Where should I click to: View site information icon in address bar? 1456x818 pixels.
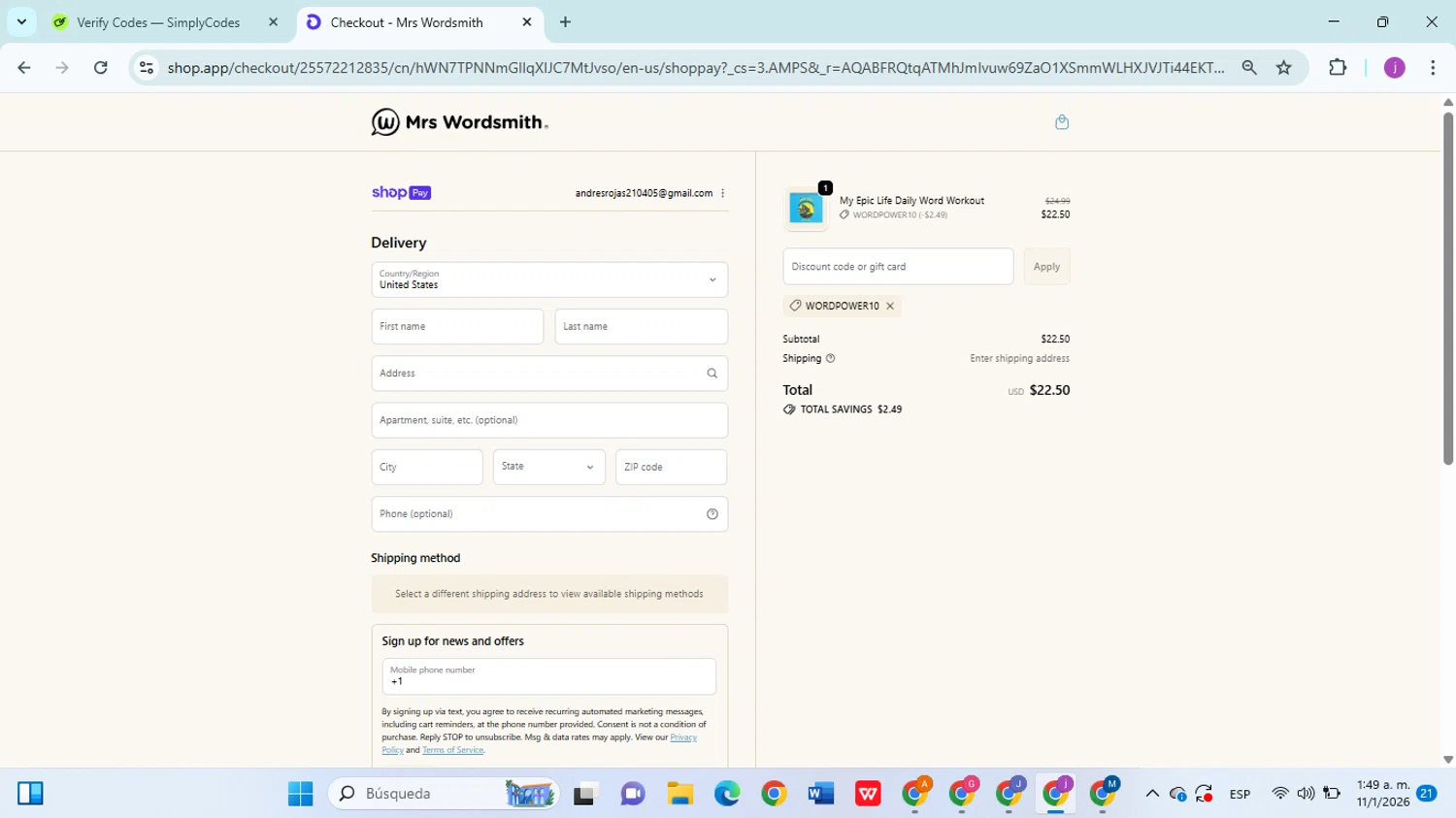[147, 68]
